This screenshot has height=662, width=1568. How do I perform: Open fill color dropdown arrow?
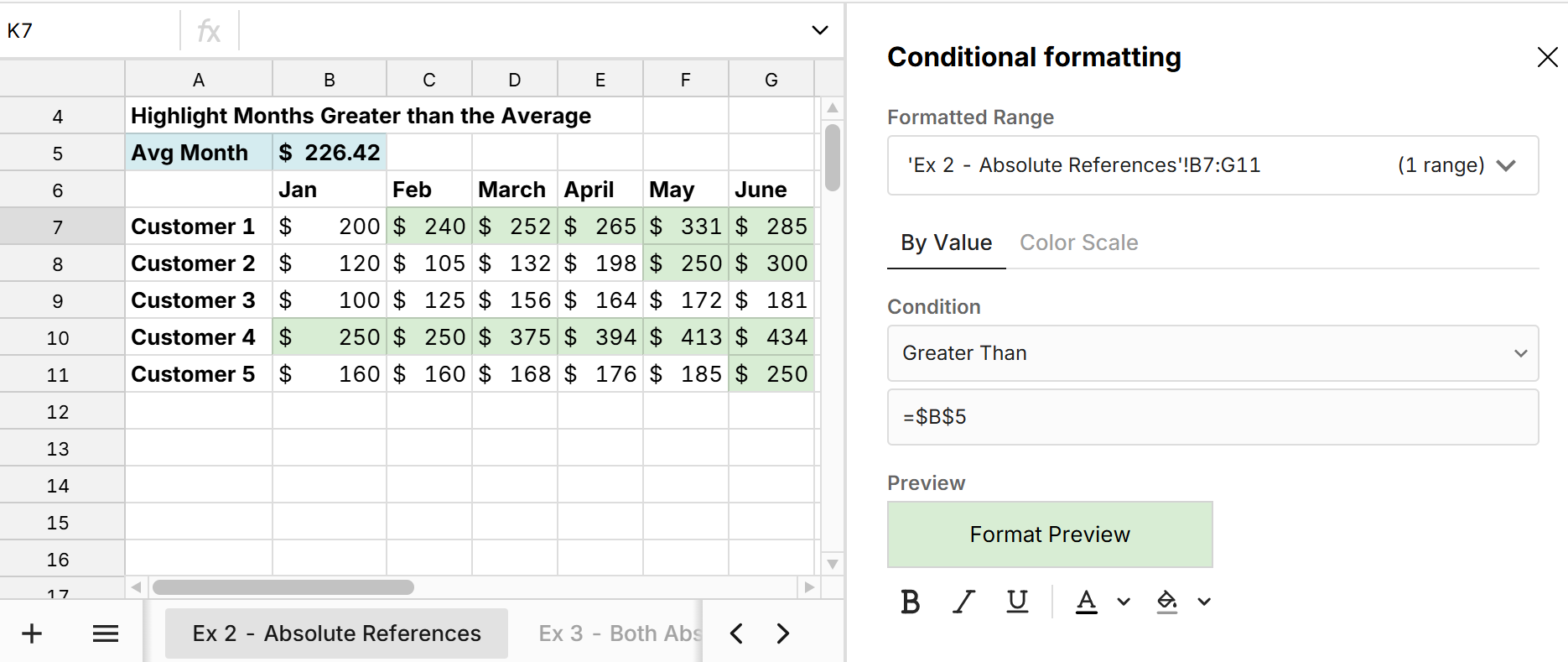pos(1204,602)
